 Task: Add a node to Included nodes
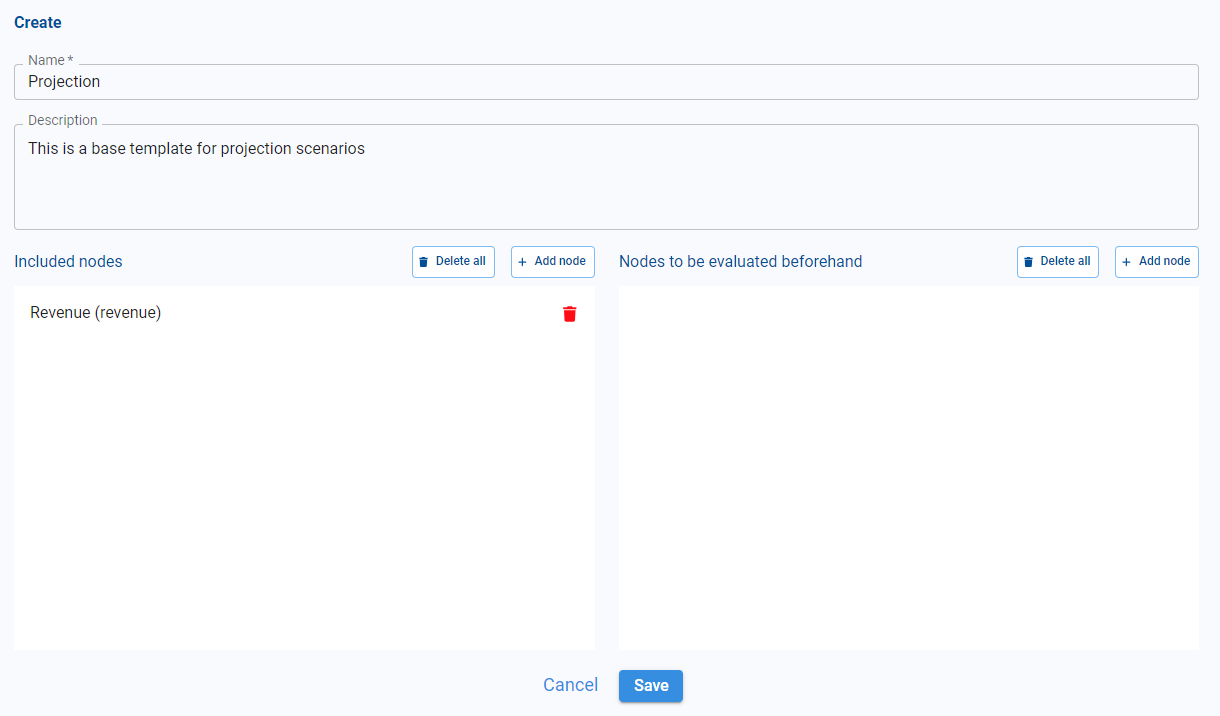coord(553,262)
